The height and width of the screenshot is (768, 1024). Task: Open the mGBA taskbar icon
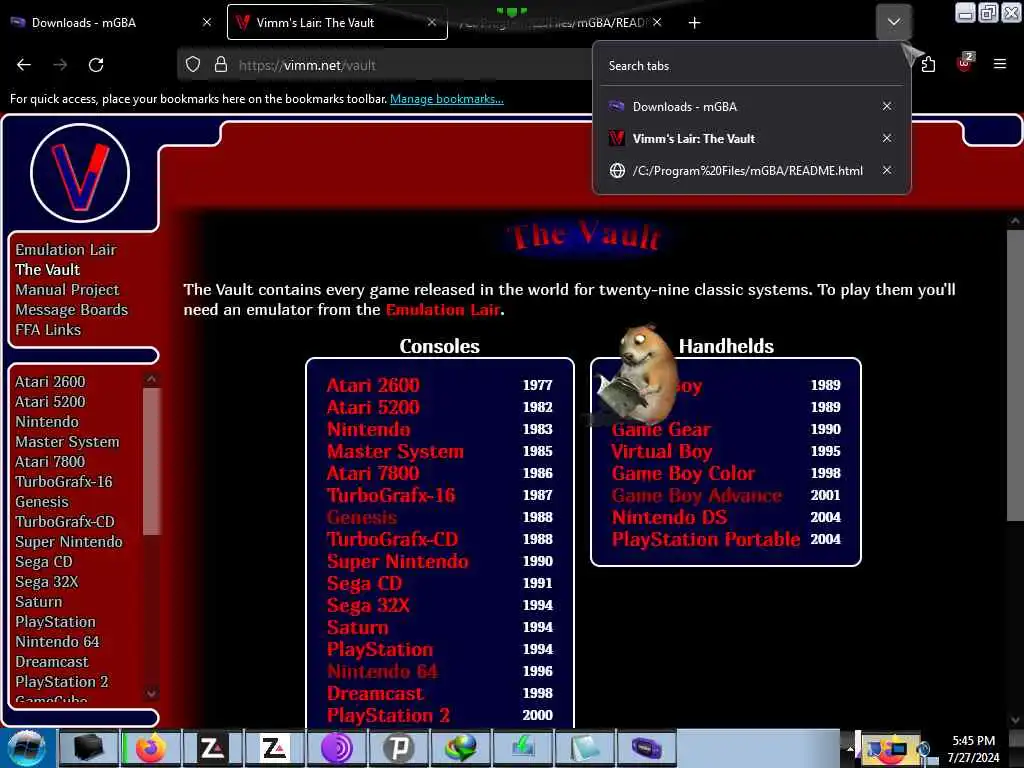tap(646, 748)
